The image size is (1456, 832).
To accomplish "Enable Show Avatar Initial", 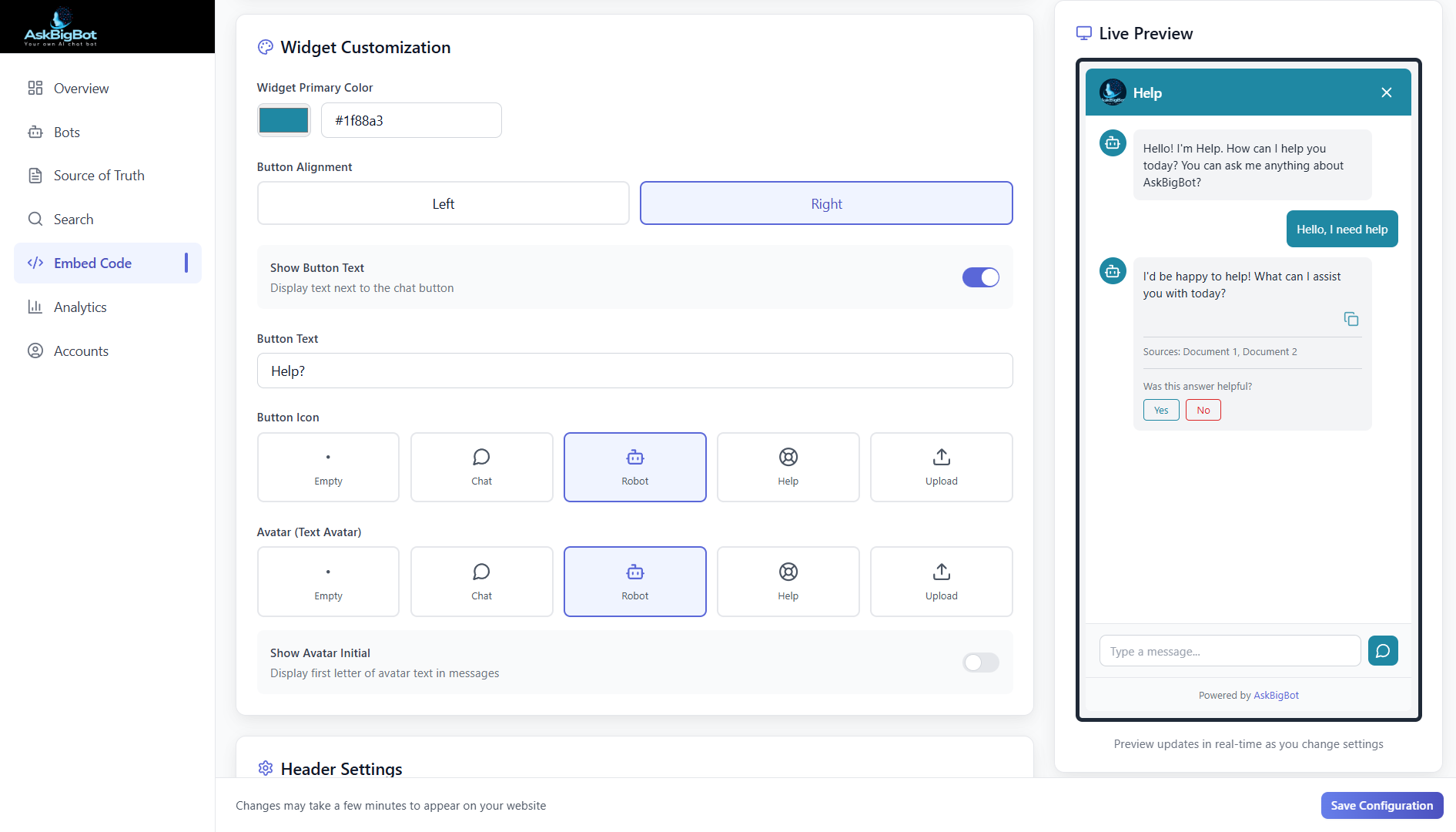I will [980, 663].
